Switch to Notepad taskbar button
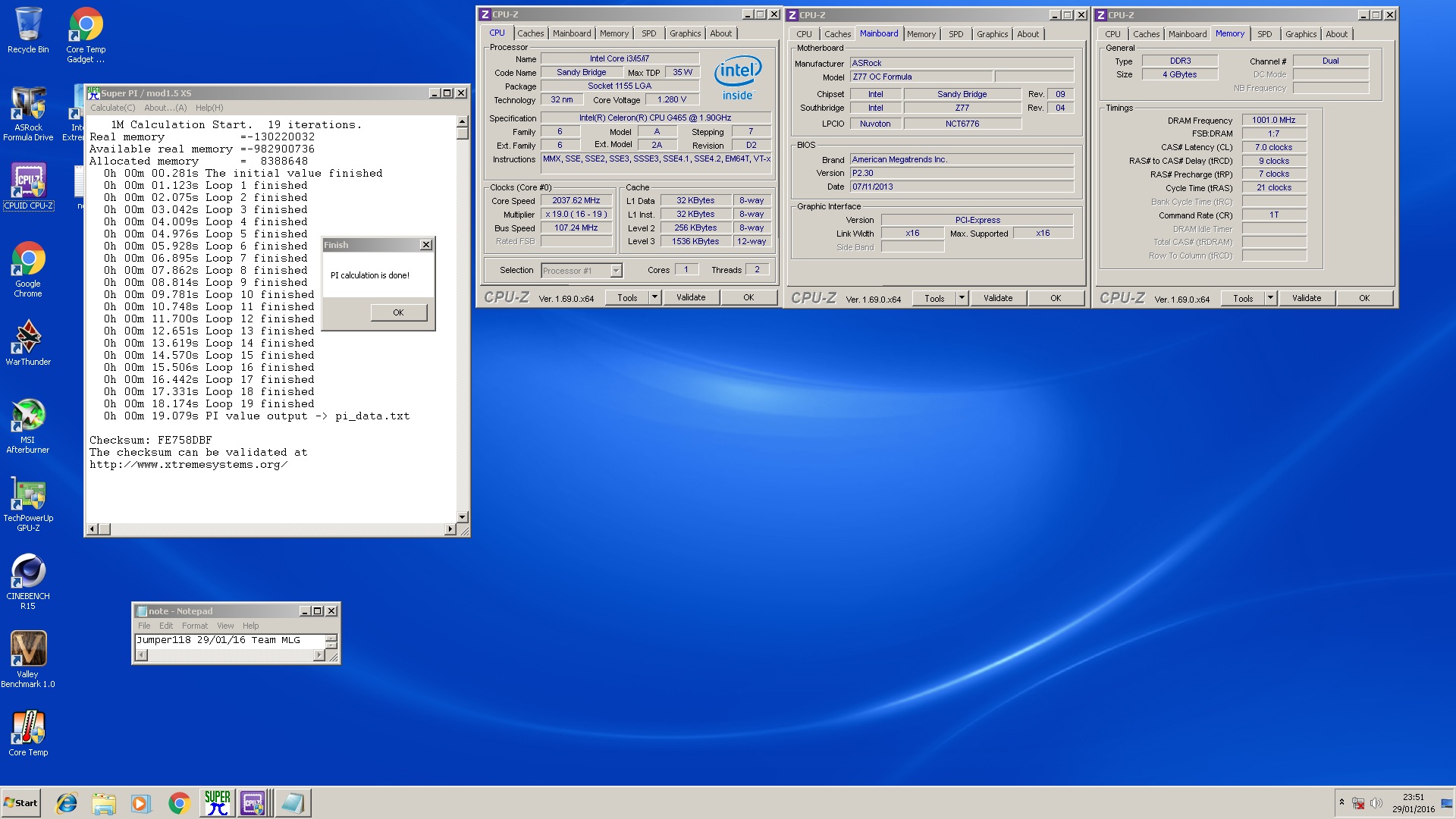This screenshot has height=819, width=1456. coord(292,803)
